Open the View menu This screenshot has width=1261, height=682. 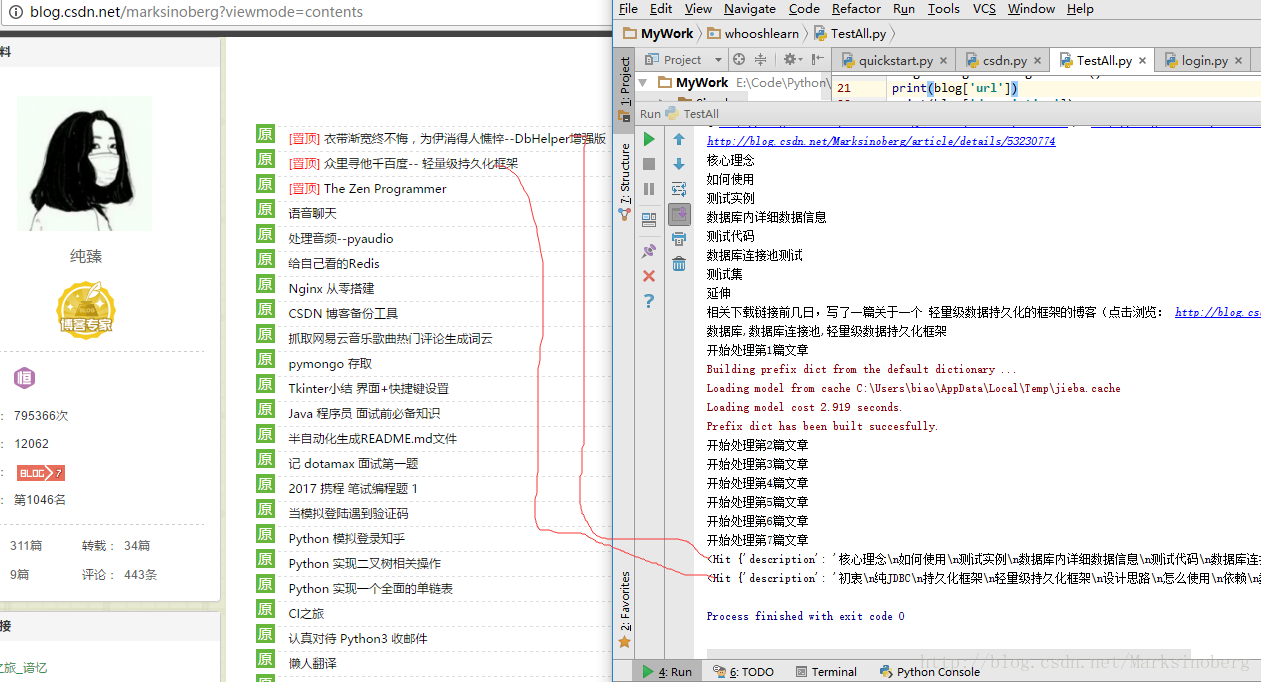point(698,9)
